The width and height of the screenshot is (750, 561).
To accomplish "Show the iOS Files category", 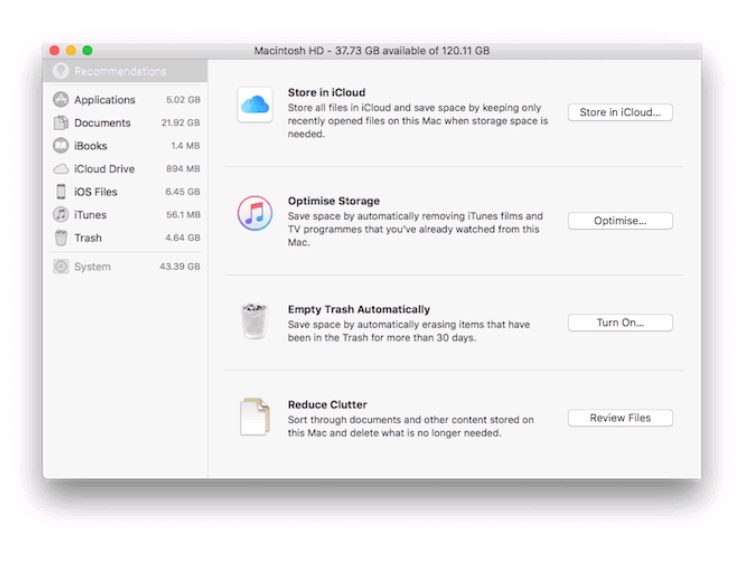I will pos(127,192).
